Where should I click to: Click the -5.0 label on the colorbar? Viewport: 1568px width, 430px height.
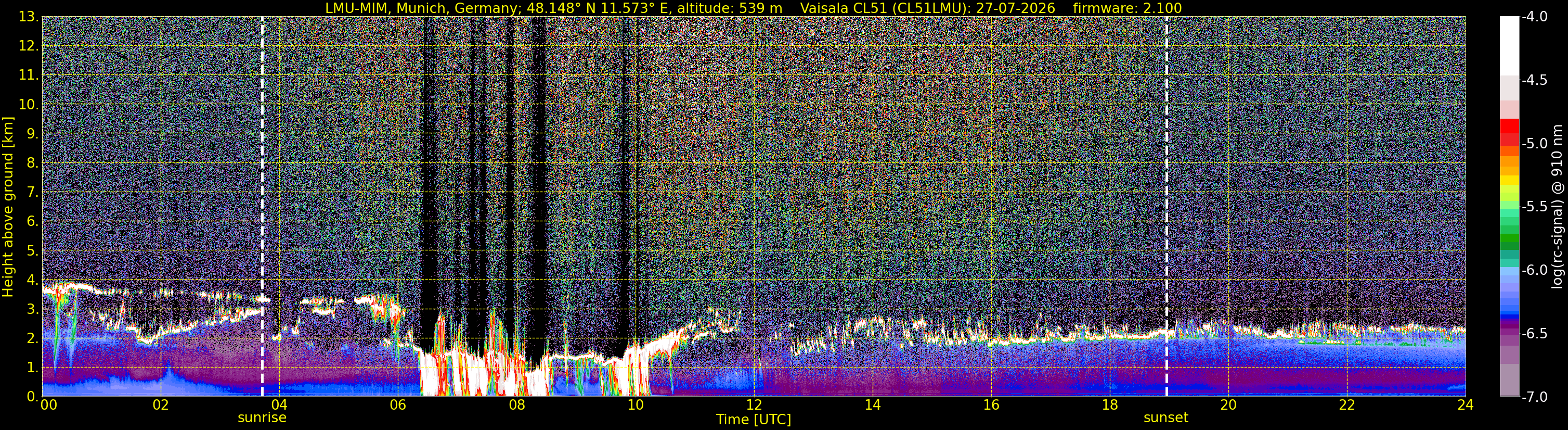coord(1534,144)
